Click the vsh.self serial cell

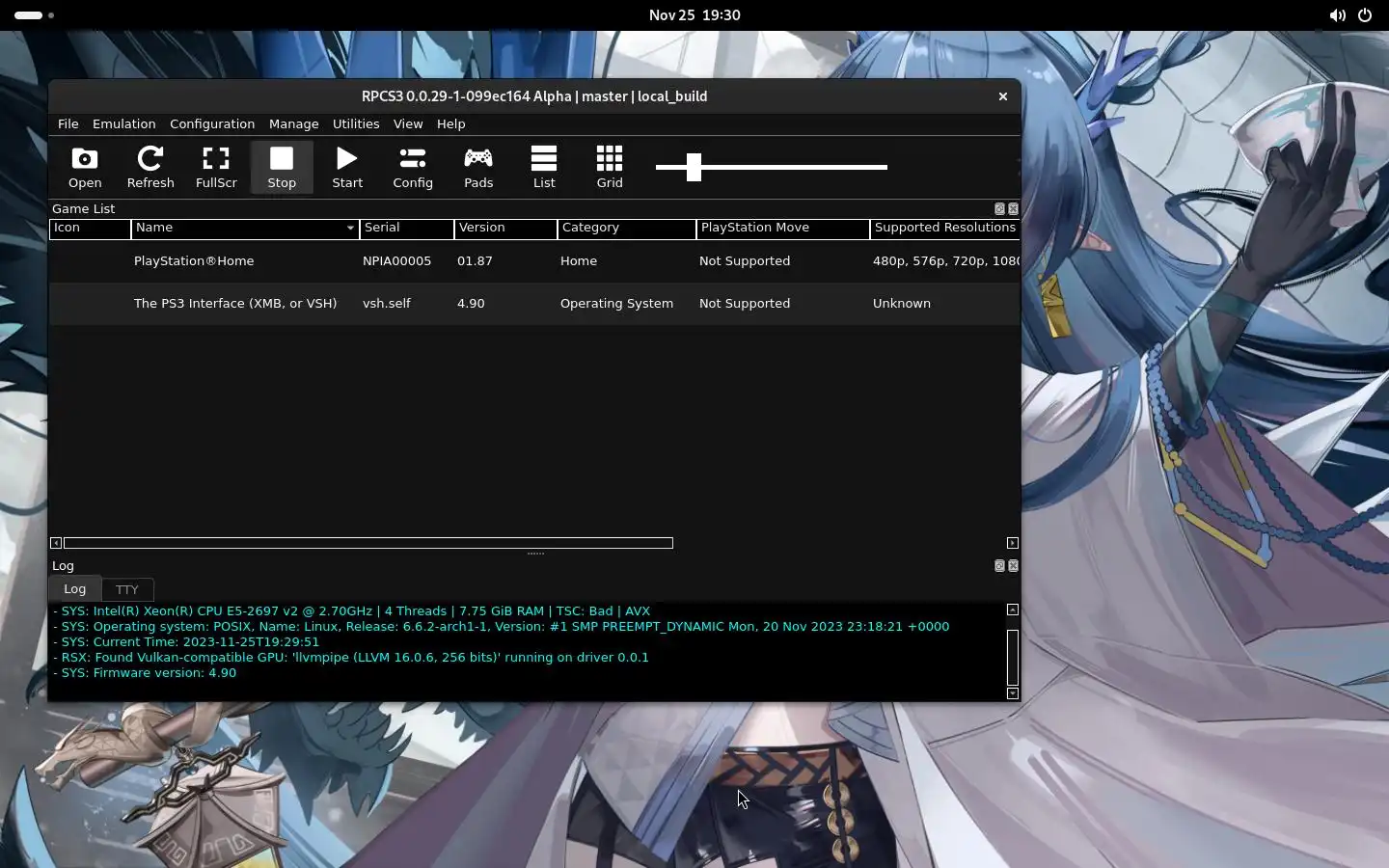coord(386,304)
